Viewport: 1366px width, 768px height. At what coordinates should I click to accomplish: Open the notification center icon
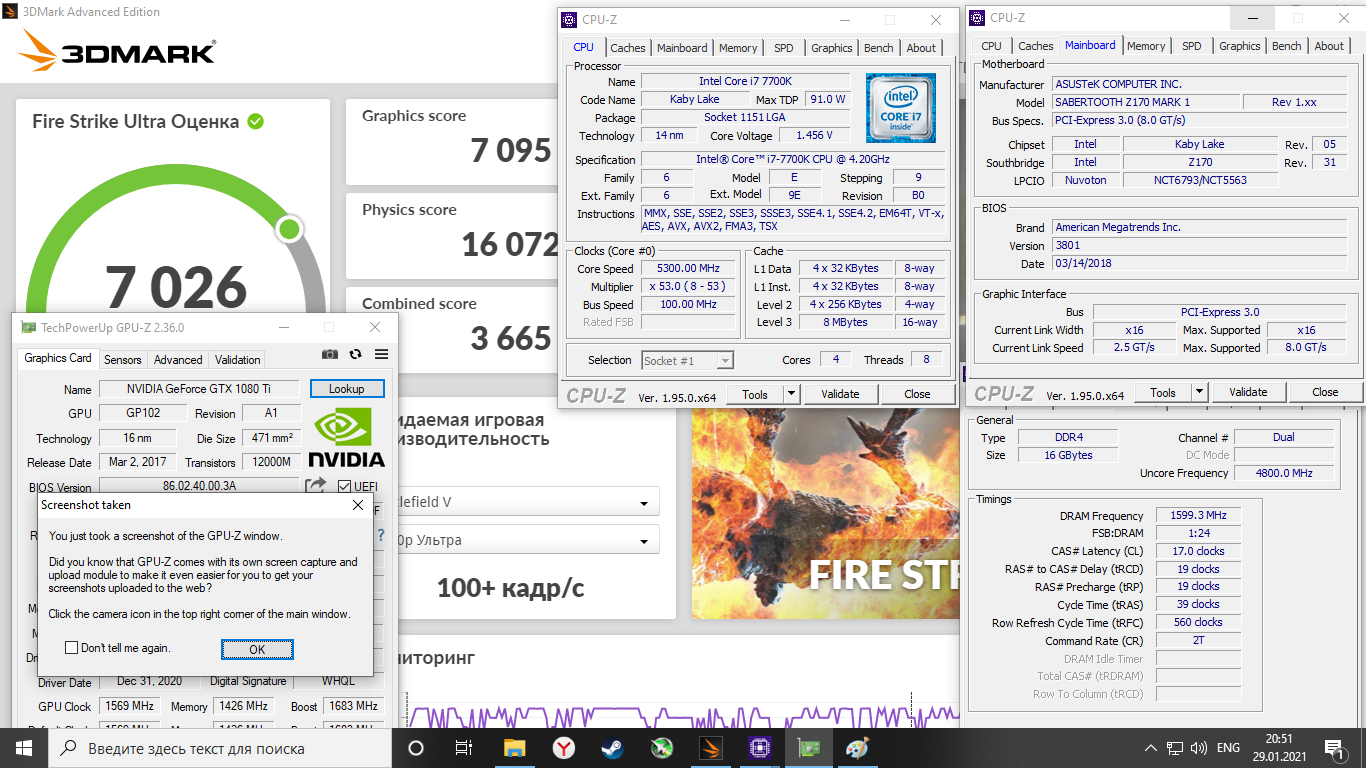1334,748
